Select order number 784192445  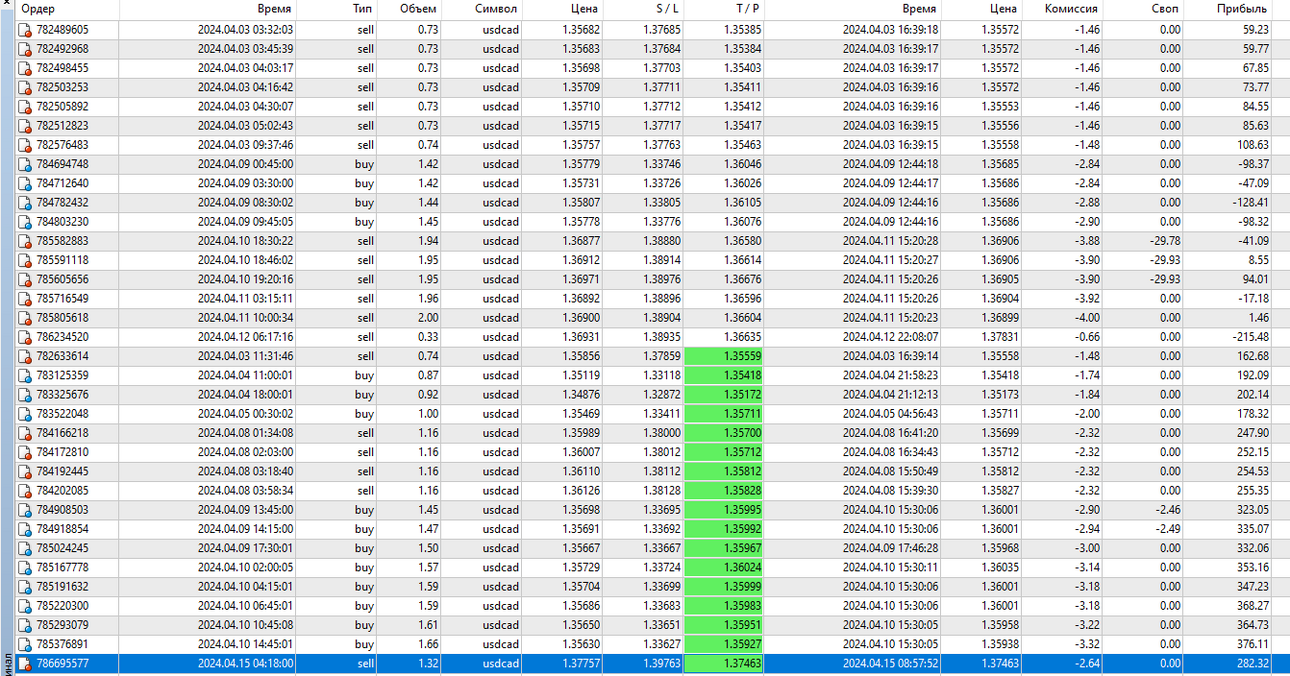(62, 472)
